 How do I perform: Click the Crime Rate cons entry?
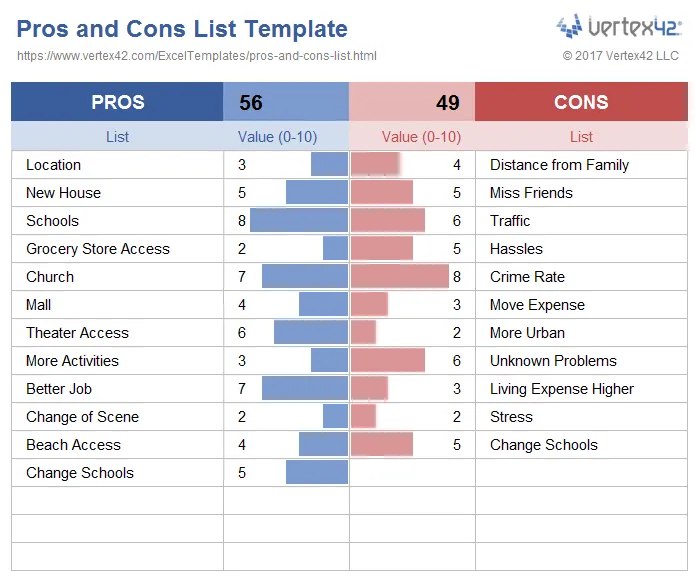tap(527, 277)
